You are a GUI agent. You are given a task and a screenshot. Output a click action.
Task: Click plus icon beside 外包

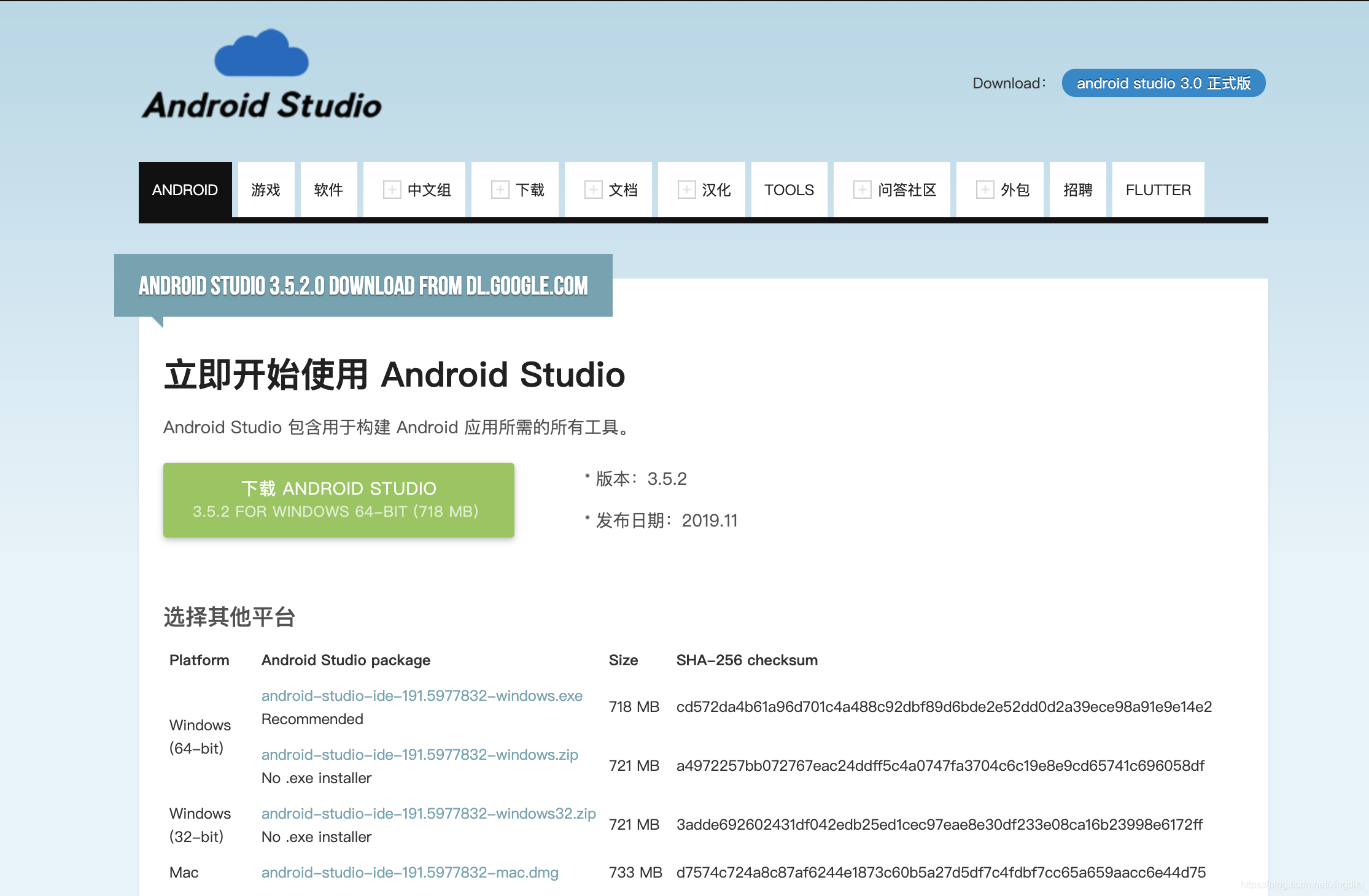985,190
